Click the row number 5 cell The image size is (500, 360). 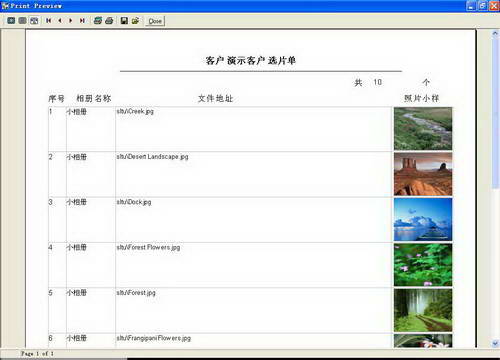pyautogui.click(x=50, y=293)
